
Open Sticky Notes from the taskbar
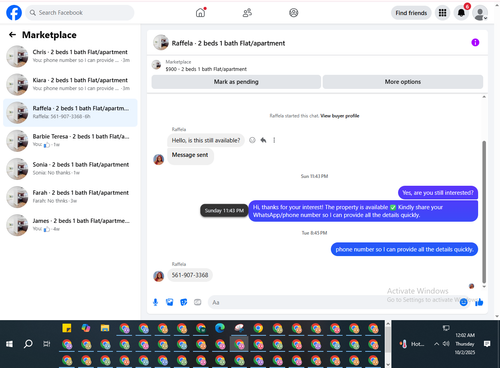[x=67, y=328]
